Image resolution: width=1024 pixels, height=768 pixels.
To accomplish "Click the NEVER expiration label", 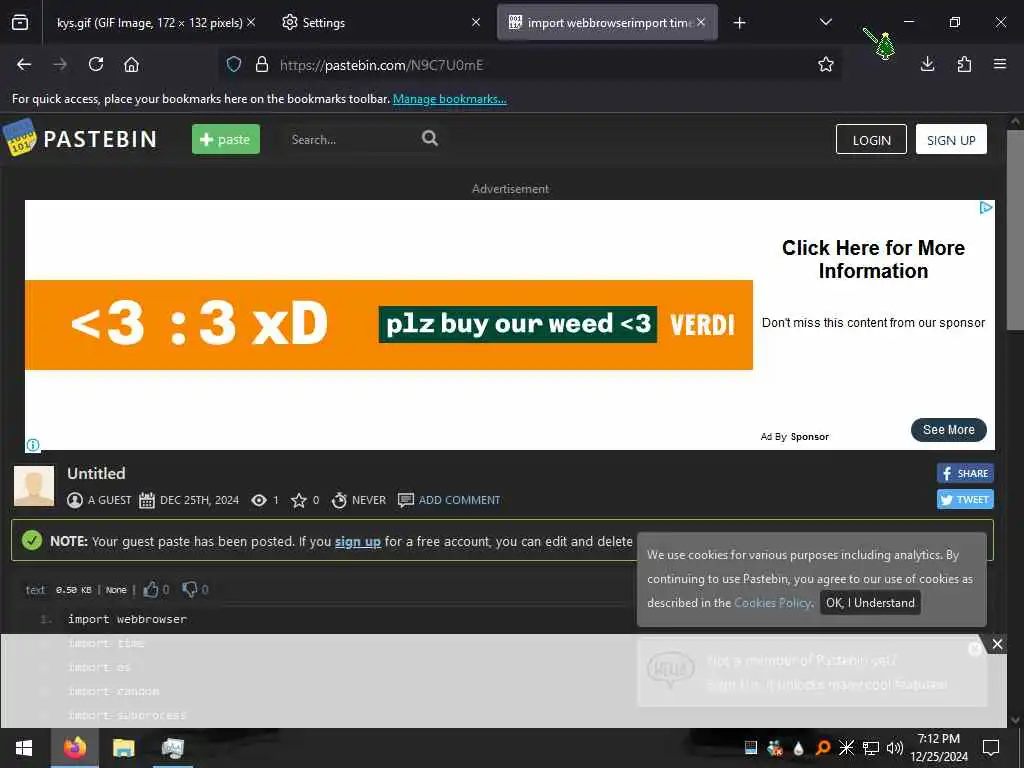I will click(368, 500).
